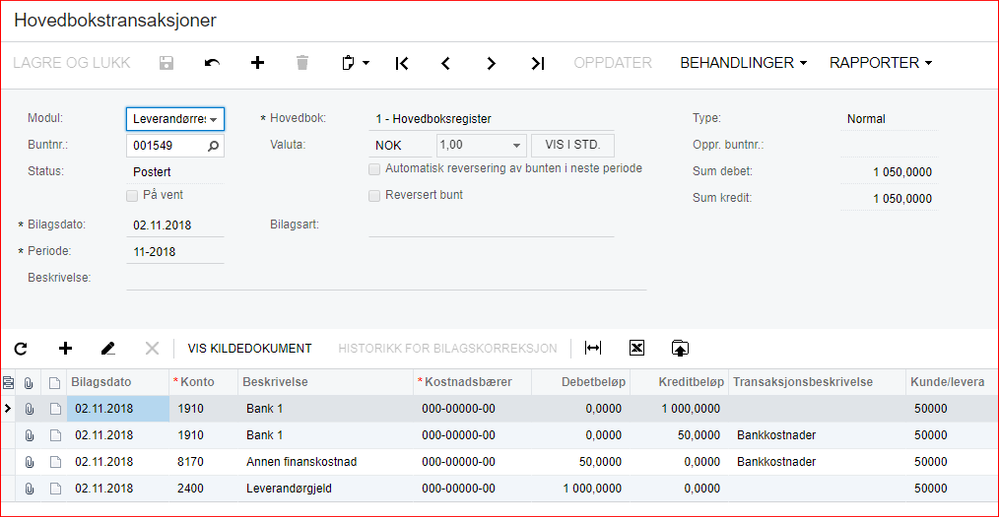
Task: Click the Buntnr. search magnifier icon
Action: point(213,146)
